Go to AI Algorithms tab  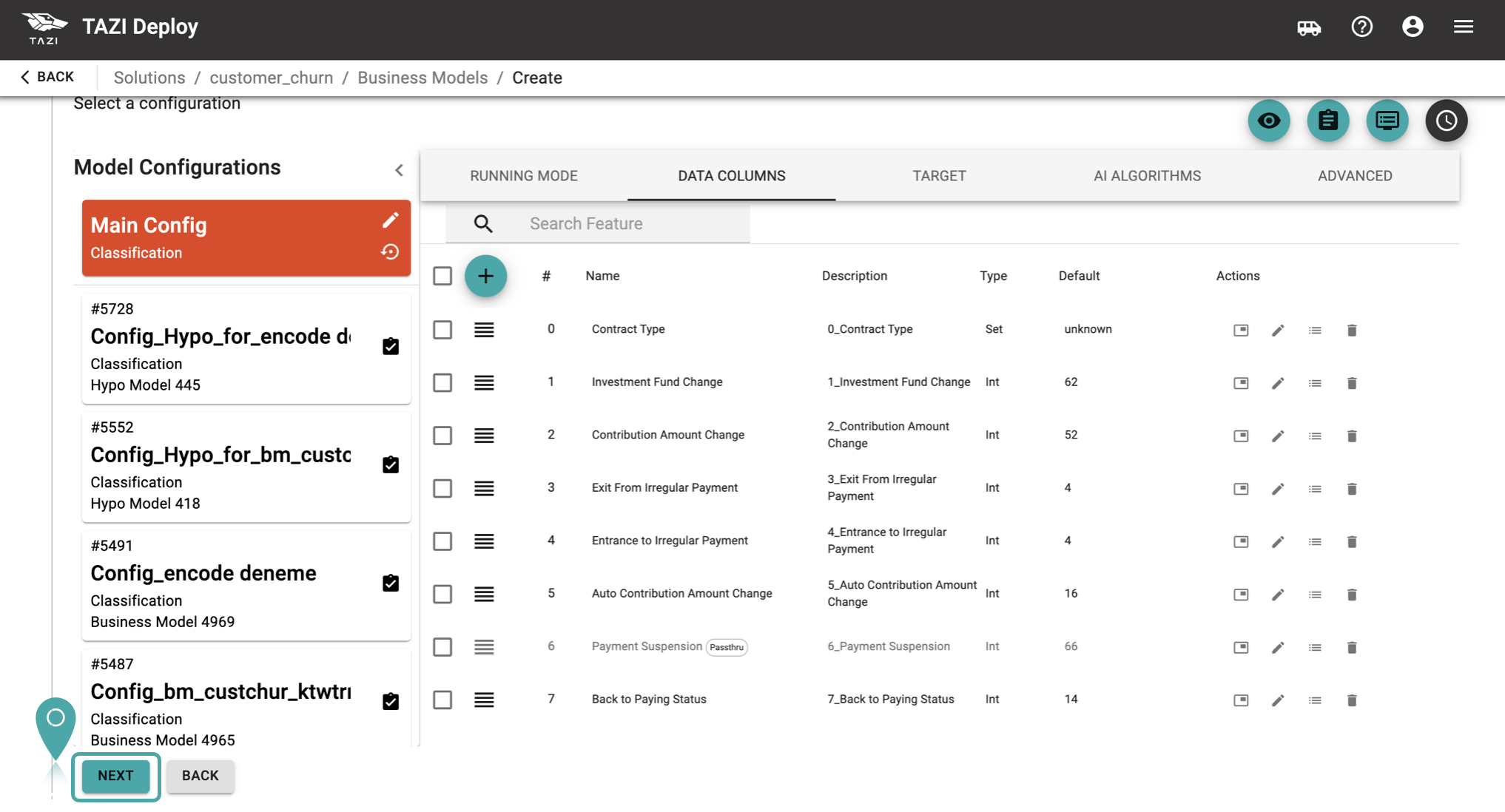(1147, 176)
